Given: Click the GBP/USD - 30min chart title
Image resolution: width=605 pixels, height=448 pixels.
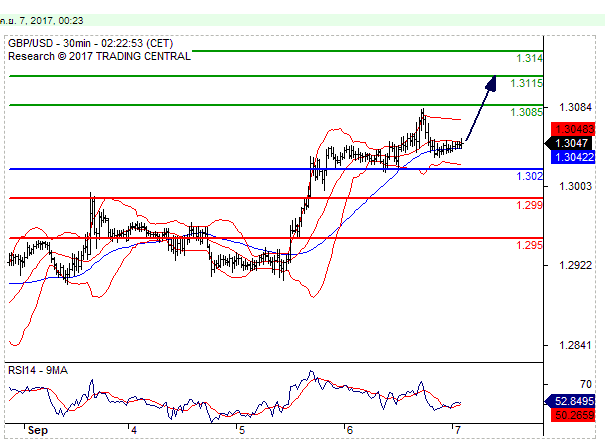Looking at the screenshot, I should point(91,43).
